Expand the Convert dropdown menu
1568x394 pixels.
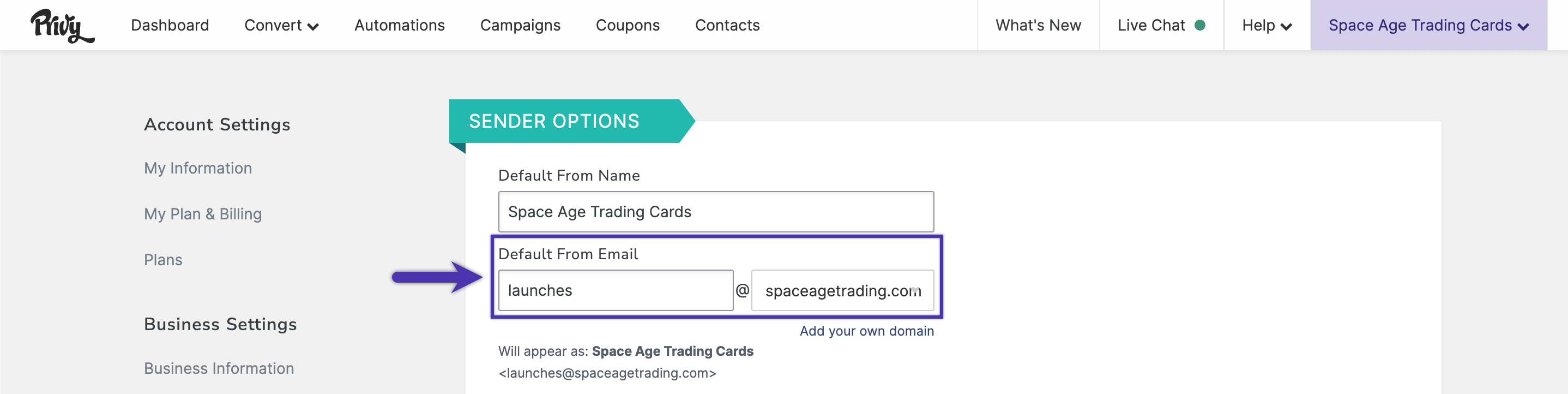coord(281,25)
